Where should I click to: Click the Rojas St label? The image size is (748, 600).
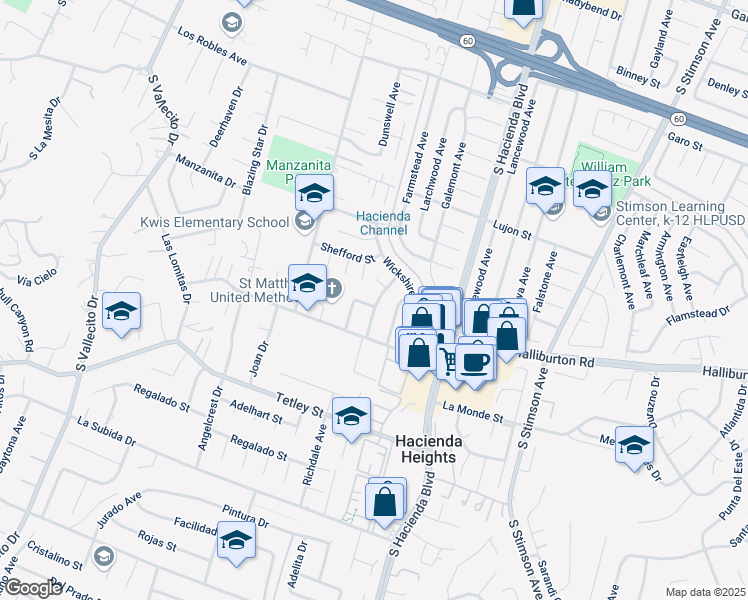(157, 541)
